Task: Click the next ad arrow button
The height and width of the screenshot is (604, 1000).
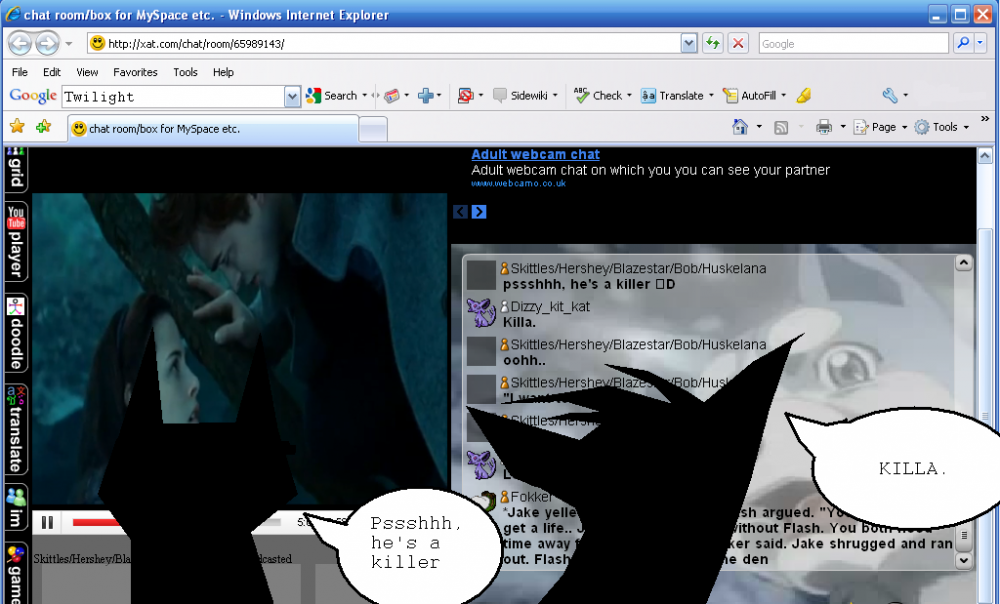Action: pyautogui.click(x=479, y=212)
